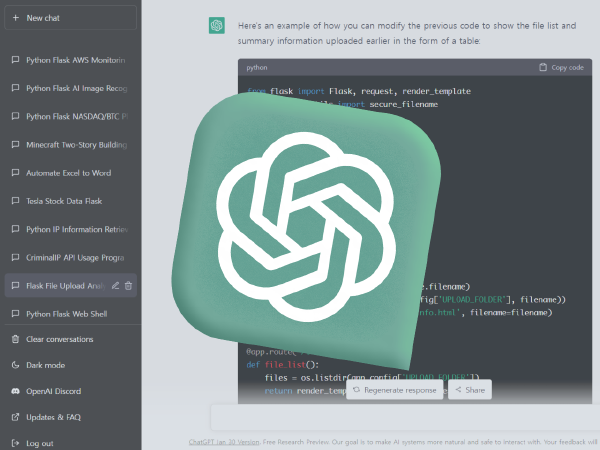Click clipboard icon in code block header

(x=543, y=67)
